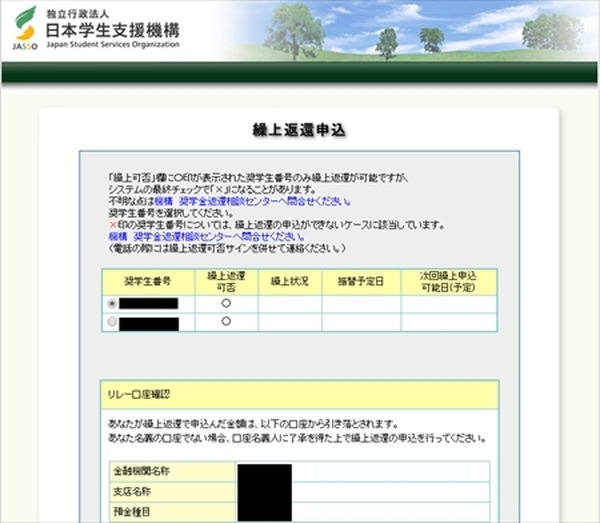Click the 独立行政法人 text in header

point(78,15)
